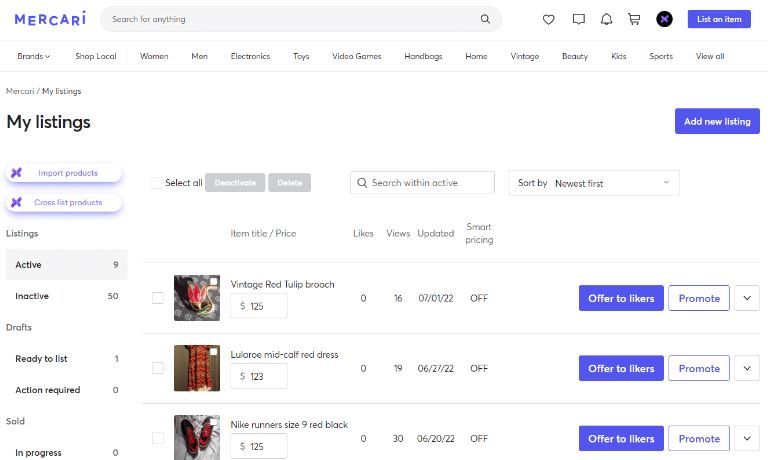The width and height of the screenshot is (768, 460).
Task: Open the Sports category
Action: coord(661,56)
